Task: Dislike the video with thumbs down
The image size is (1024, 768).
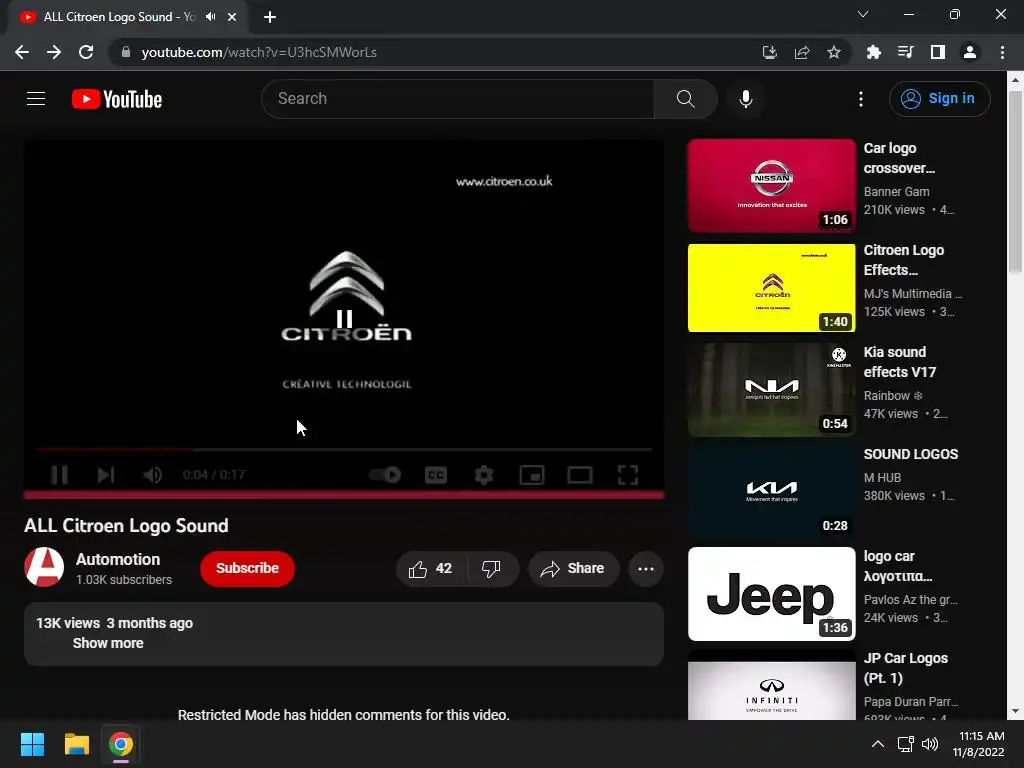Action: coord(492,569)
